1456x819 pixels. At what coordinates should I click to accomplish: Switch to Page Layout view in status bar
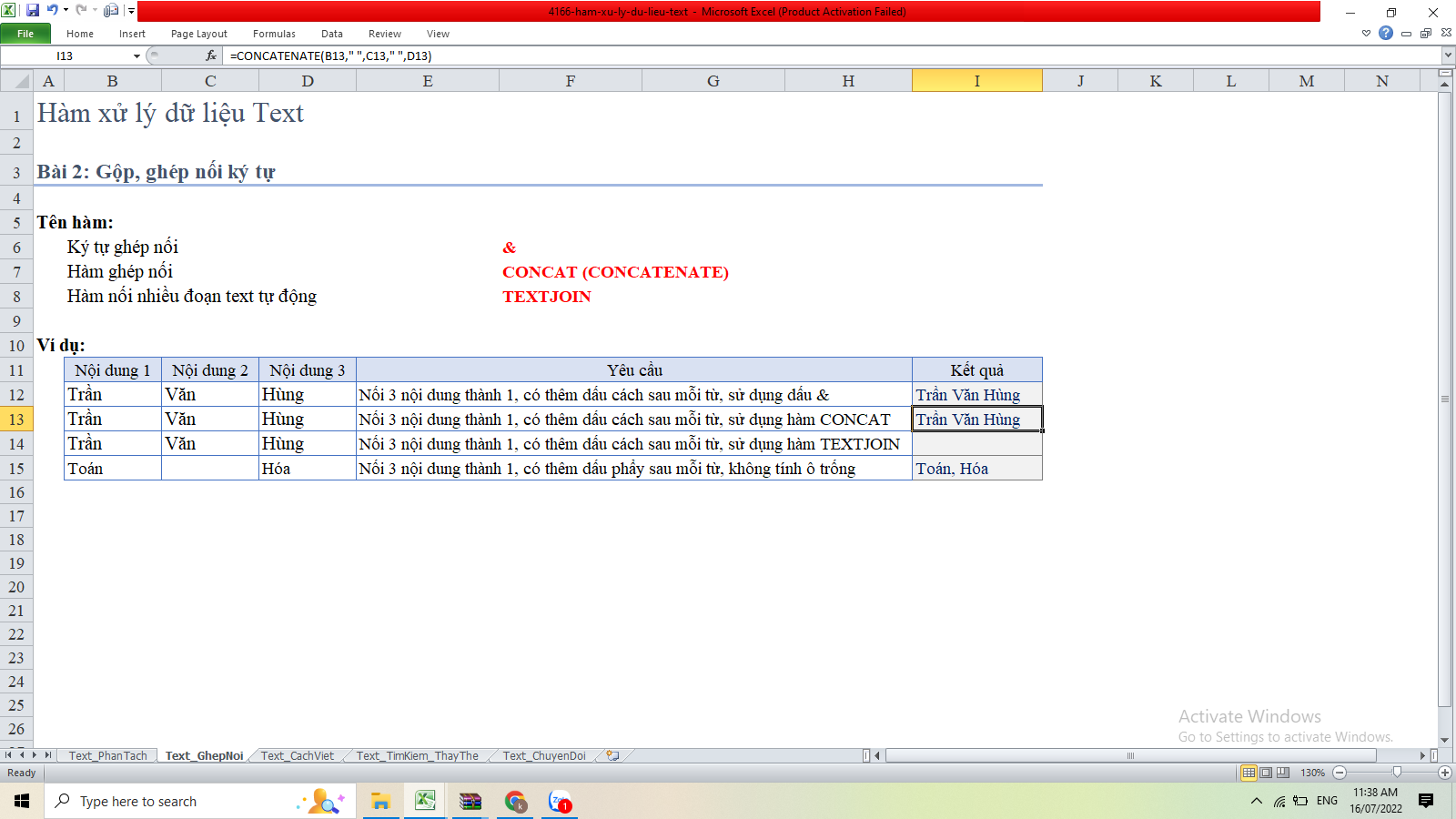coord(1266,773)
